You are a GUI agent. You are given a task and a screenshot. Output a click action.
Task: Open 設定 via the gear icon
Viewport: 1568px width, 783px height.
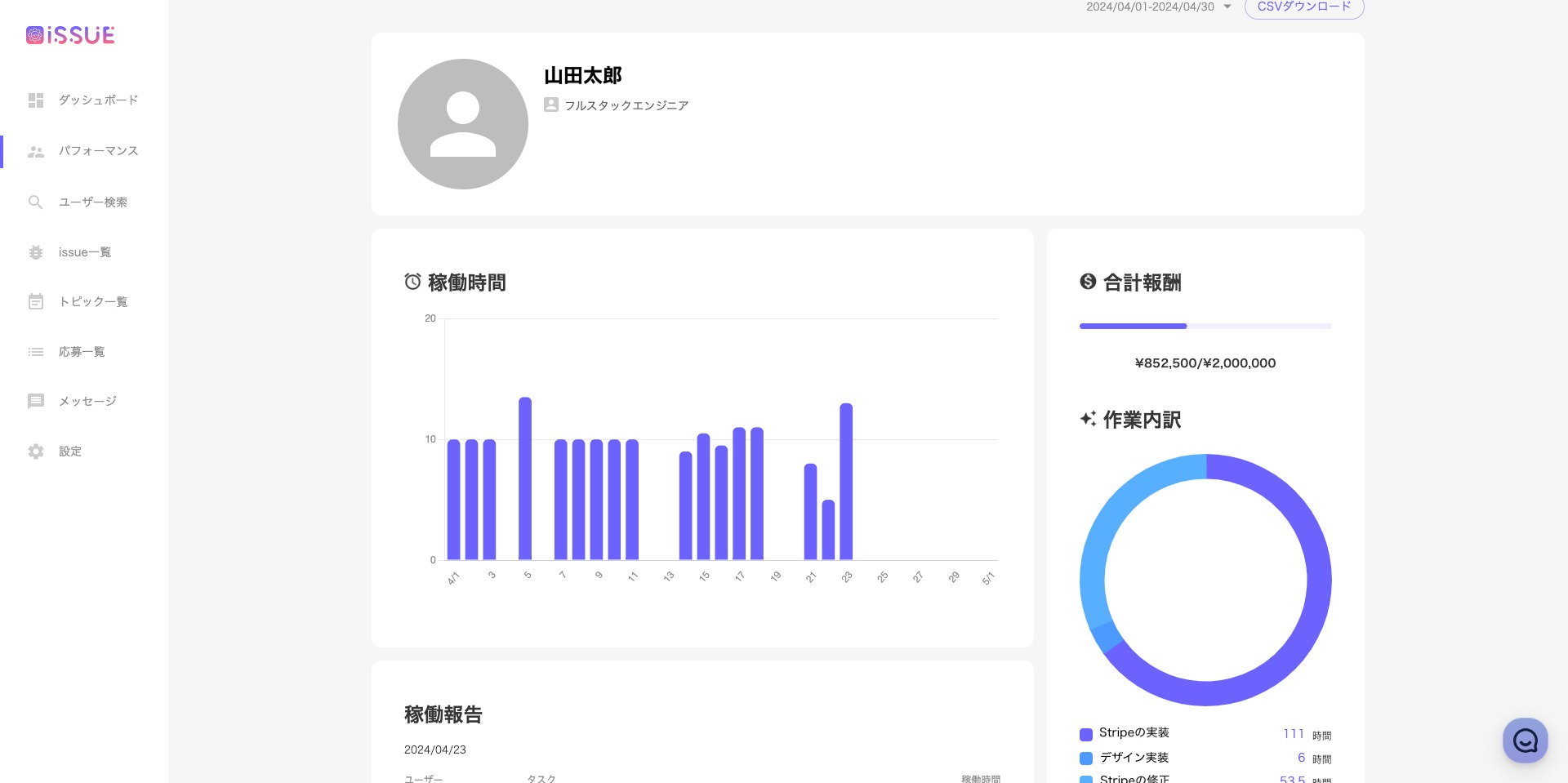click(36, 451)
